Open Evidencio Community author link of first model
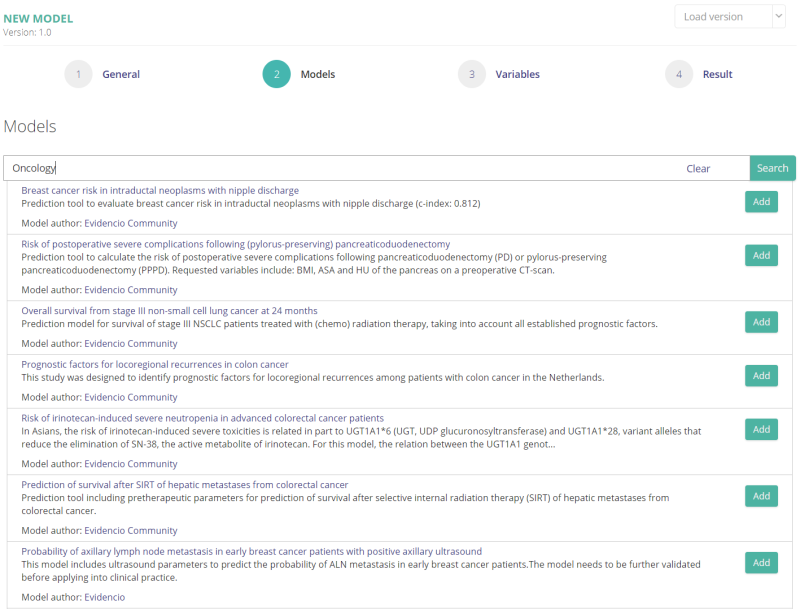The height and width of the screenshot is (609, 800). (130, 223)
